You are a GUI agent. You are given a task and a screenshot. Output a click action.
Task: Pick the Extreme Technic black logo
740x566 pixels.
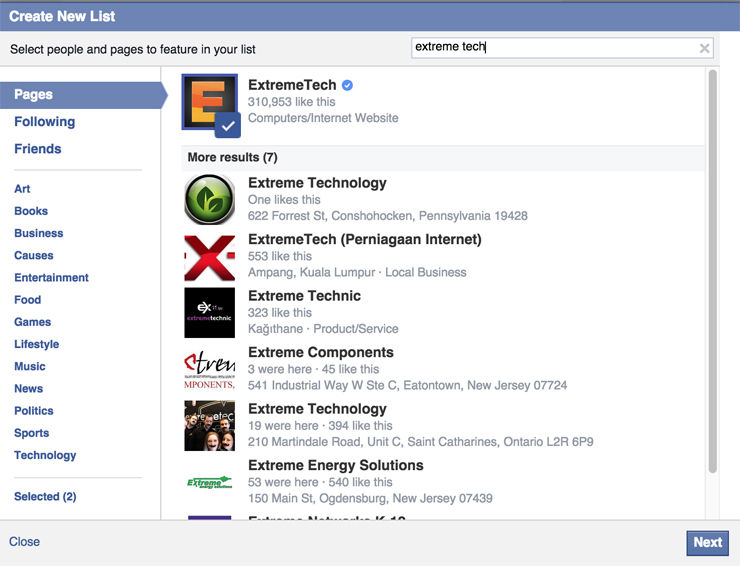[x=210, y=313]
